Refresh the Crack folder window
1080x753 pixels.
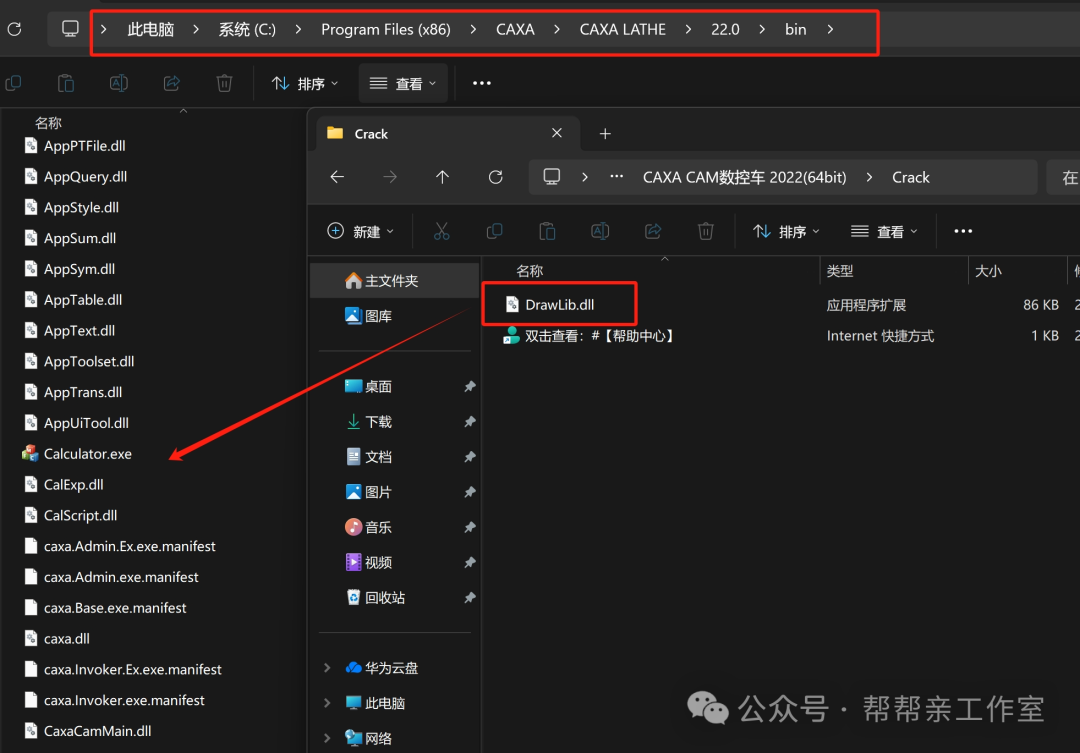[495, 177]
